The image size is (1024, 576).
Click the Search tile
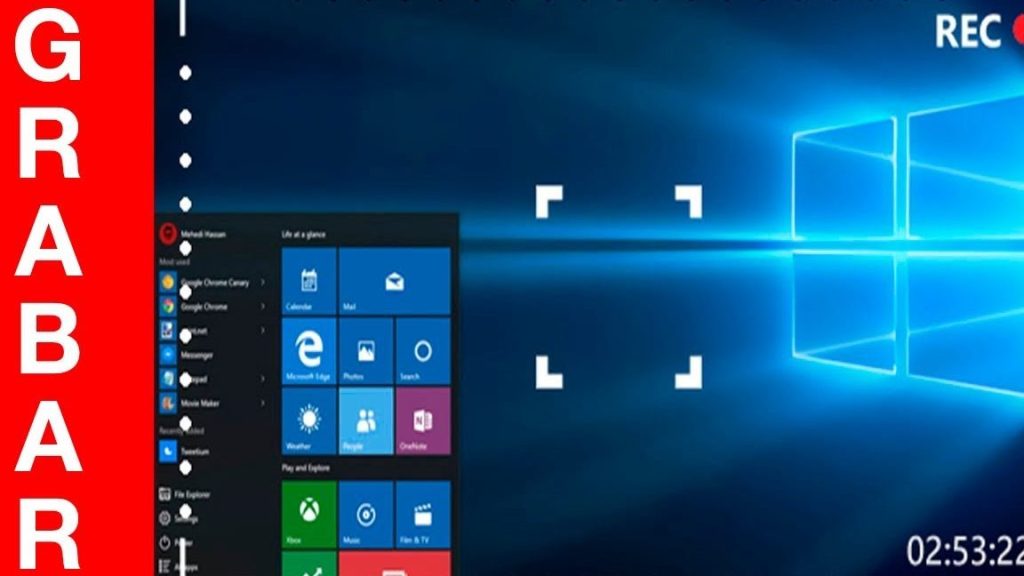coord(423,351)
